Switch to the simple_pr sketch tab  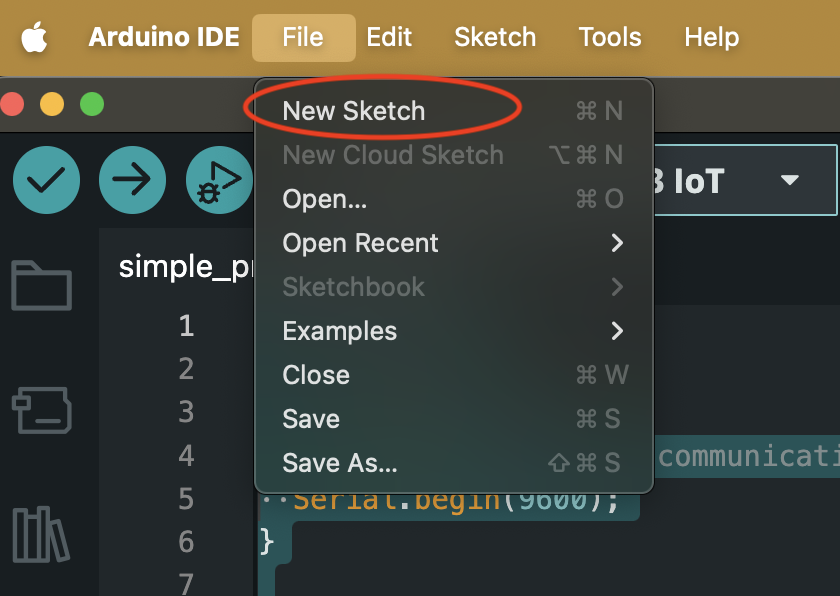tap(185, 268)
